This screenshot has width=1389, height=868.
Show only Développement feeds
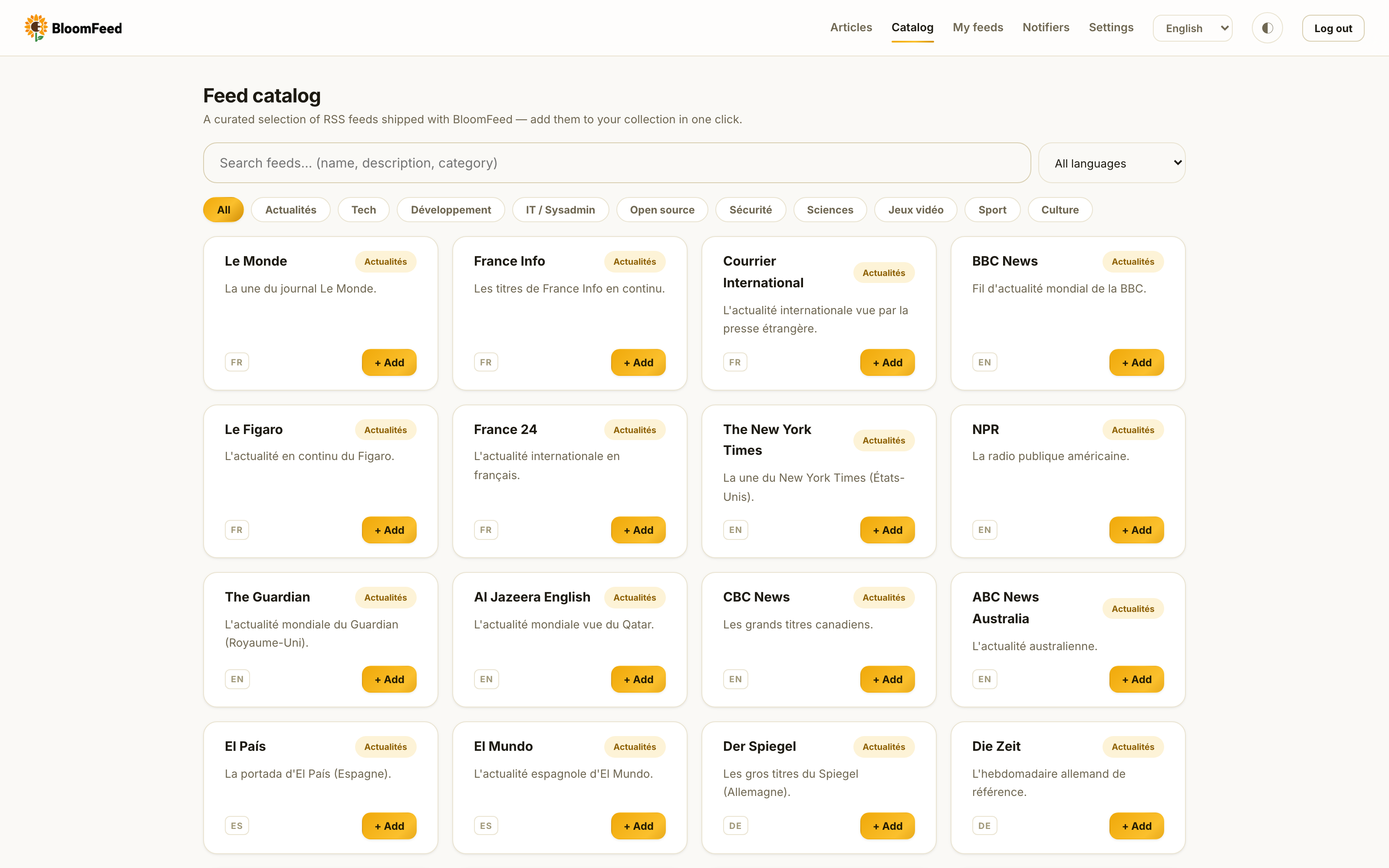pos(451,210)
